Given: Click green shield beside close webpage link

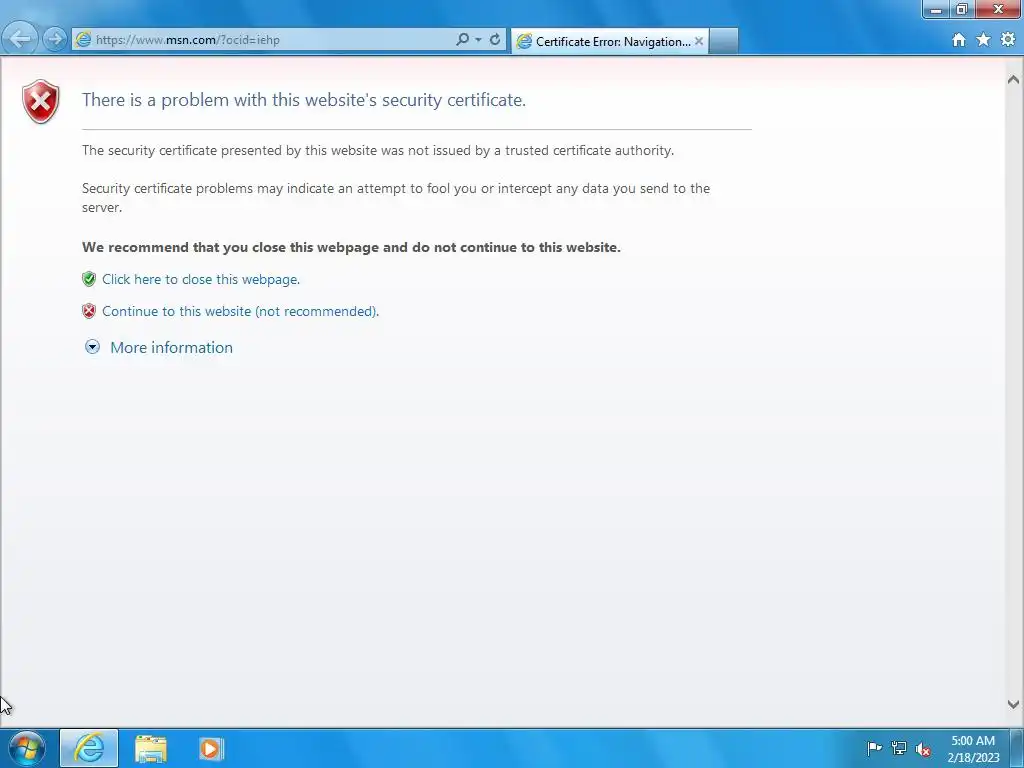Looking at the screenshot, I should (89, 280).
